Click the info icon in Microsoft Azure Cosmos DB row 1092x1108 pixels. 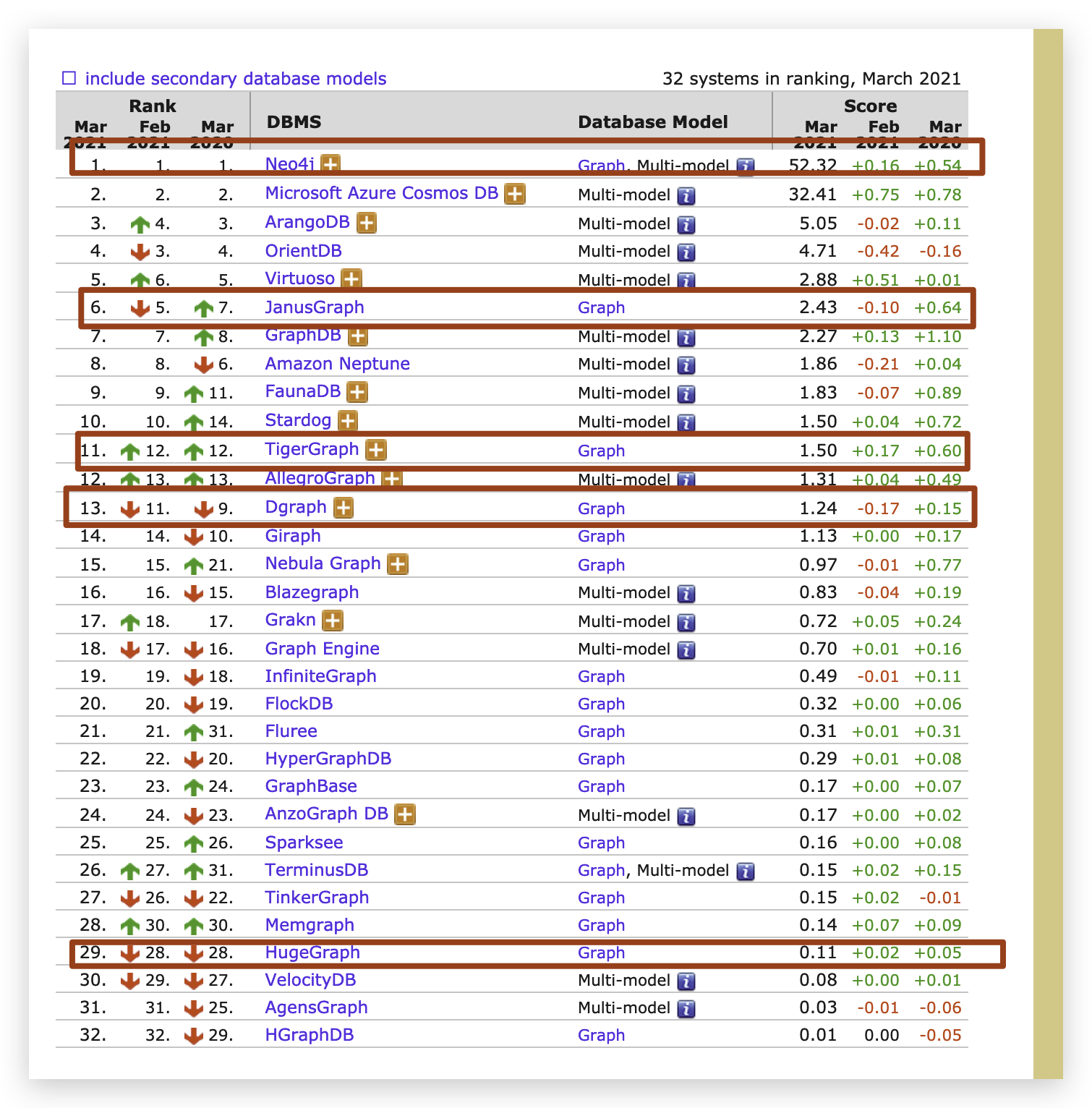[x=686, y=195]
